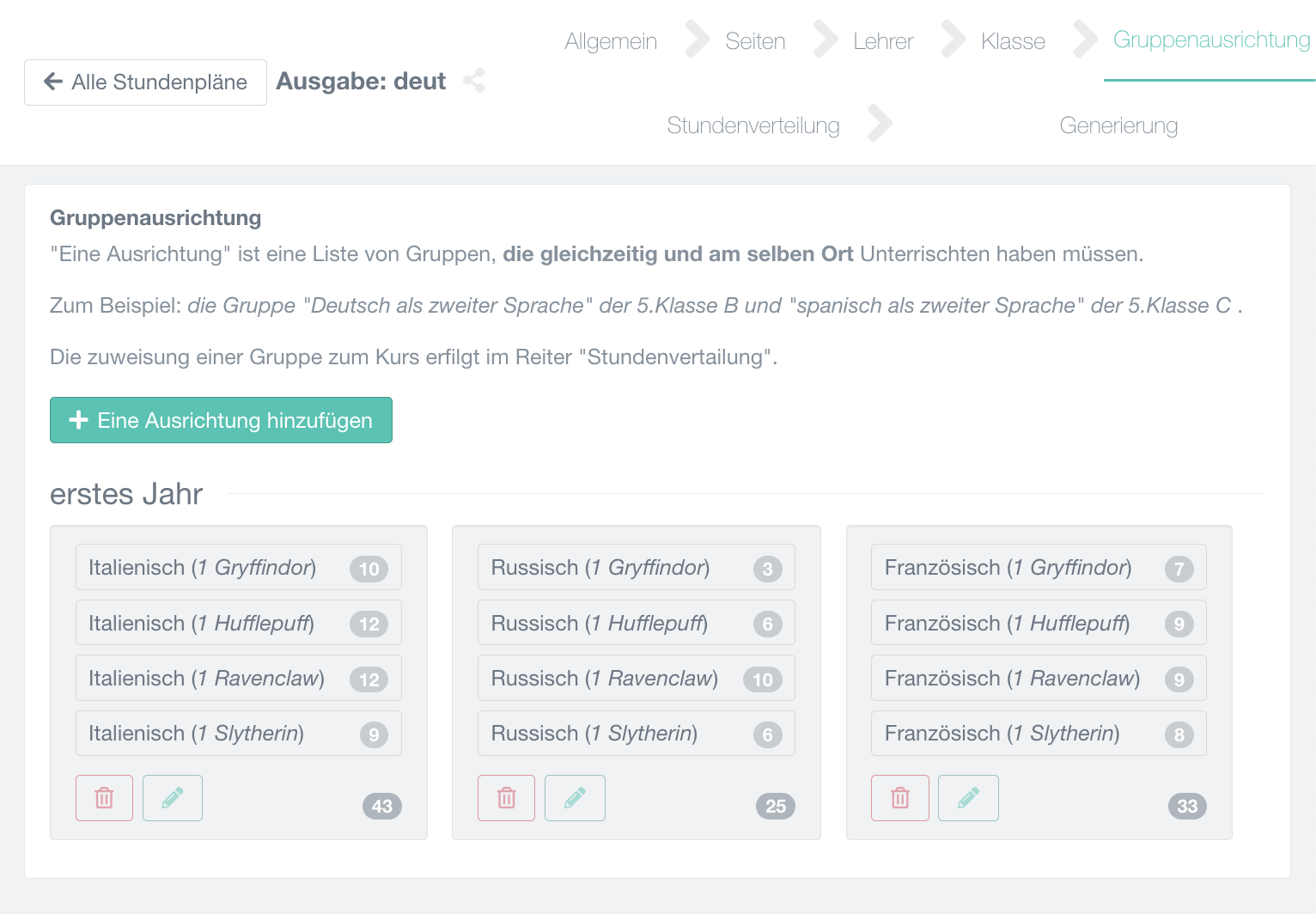Delete the Russisch alignment group

point(506,798)
